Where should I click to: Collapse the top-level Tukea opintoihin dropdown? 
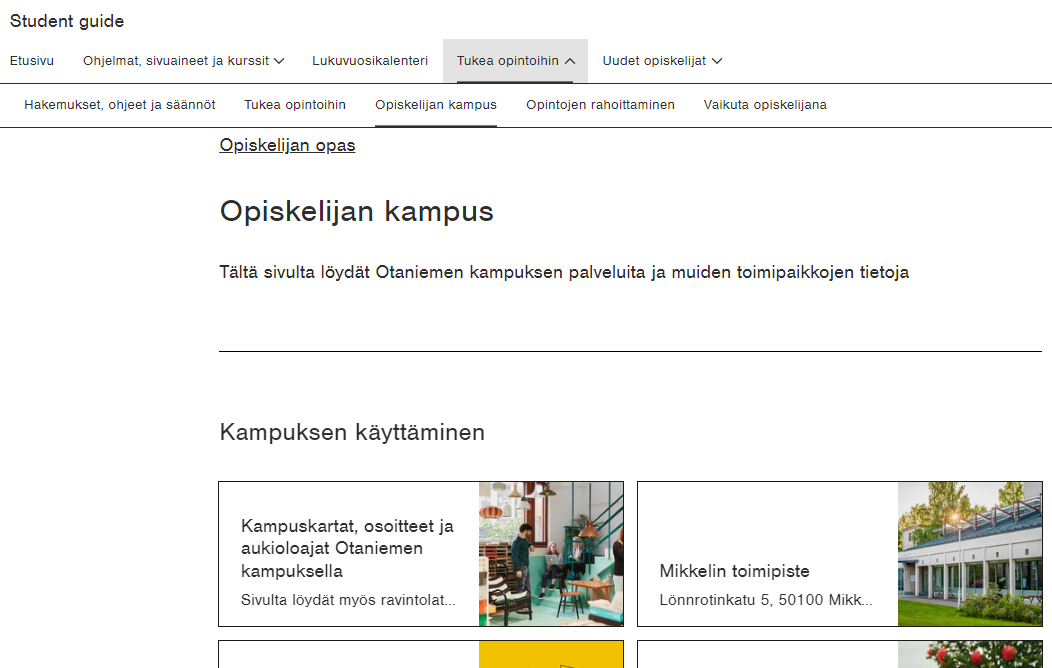(515, 61)
